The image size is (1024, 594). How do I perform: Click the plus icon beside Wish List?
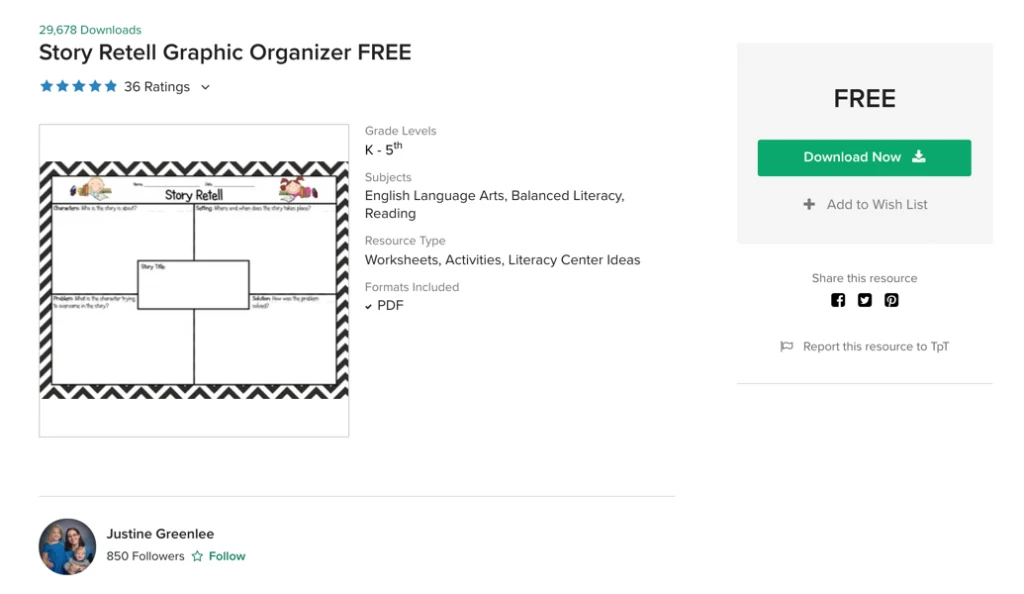pyautogui.click(x=809, y=204)
